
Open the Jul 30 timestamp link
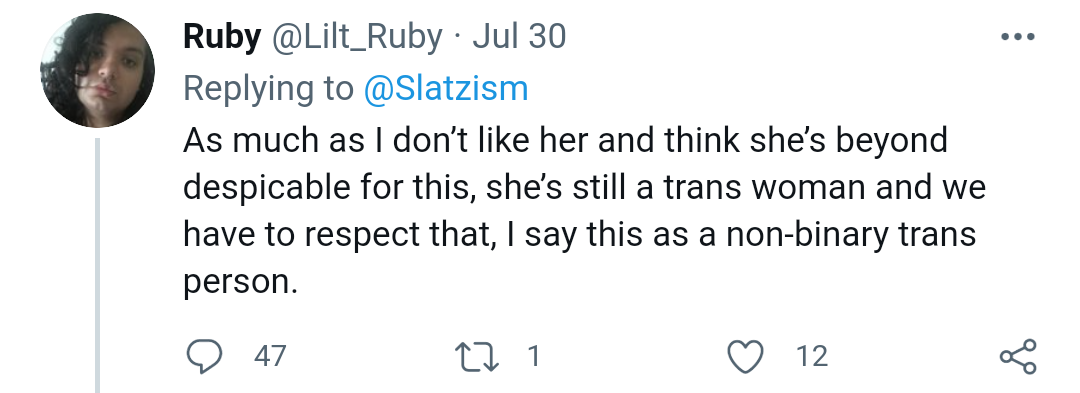click(x=519, y=37)
